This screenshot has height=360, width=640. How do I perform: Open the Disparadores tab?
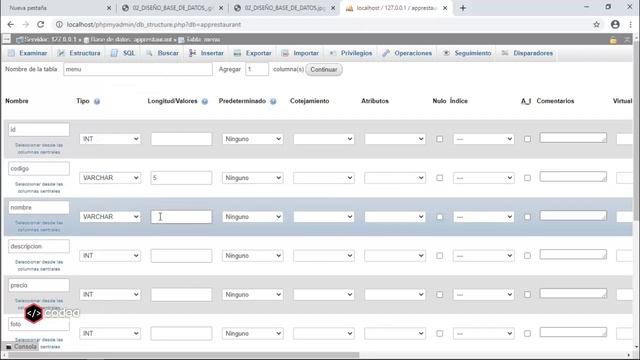pyautogui.click(x=527, y=53)
